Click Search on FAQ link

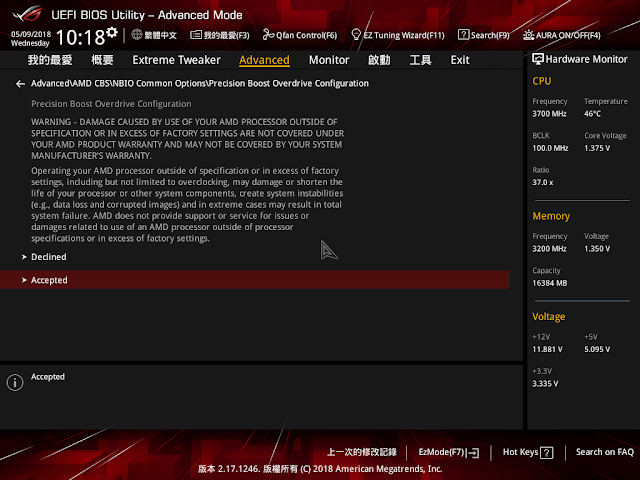pos(604,452)
